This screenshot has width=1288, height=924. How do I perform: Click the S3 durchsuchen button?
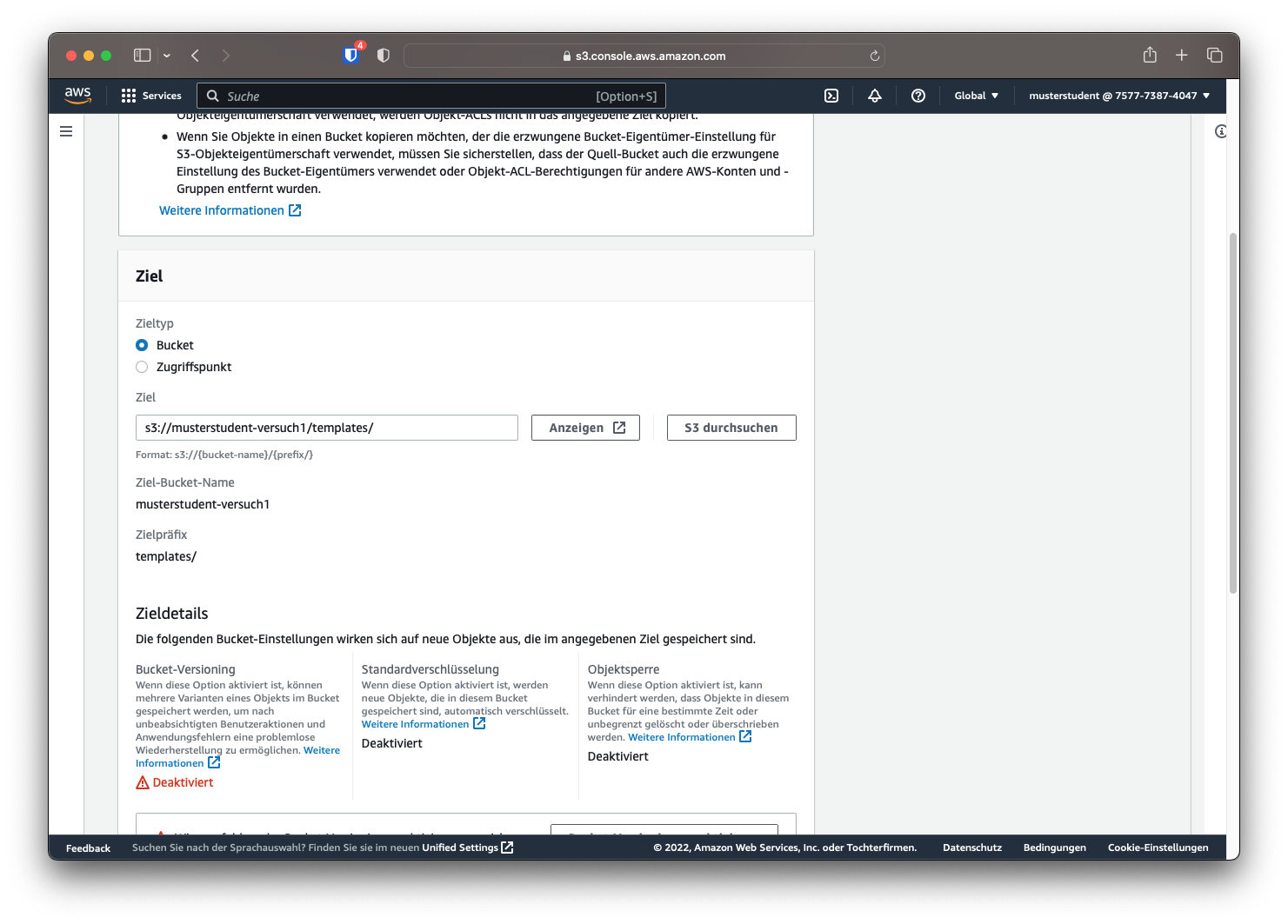click(x=731, y=428)
